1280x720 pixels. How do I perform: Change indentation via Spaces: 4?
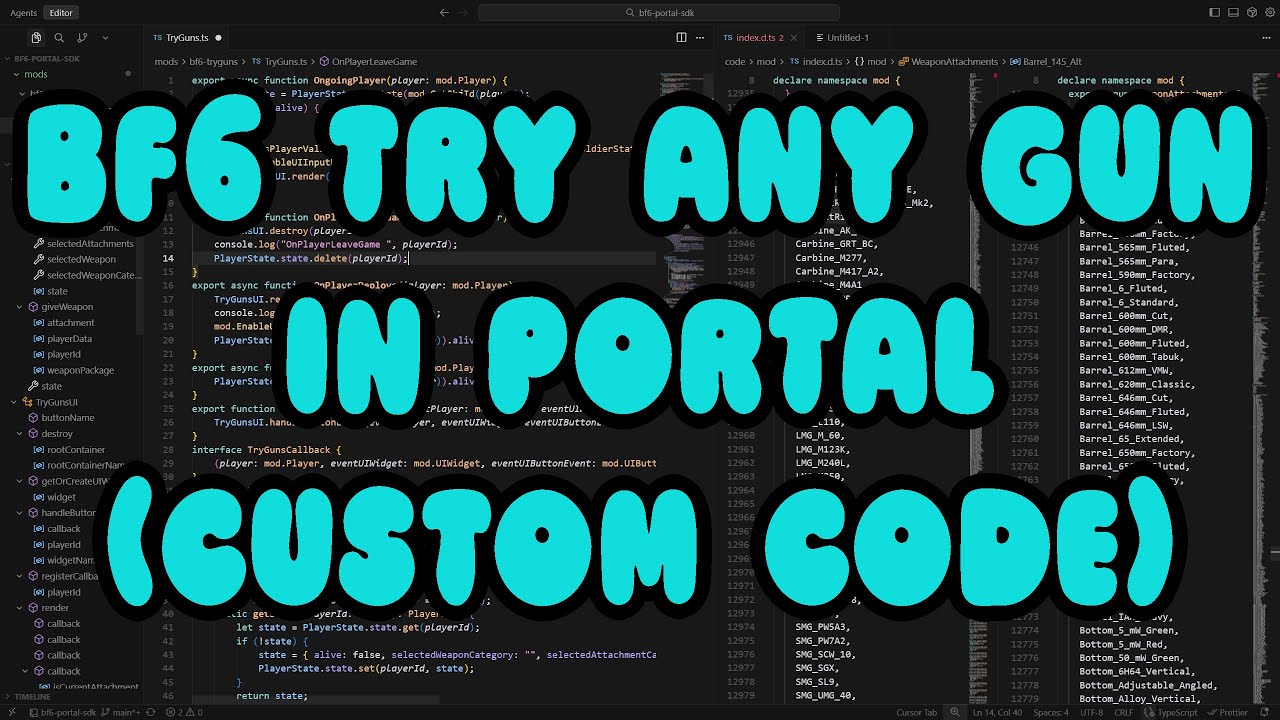pos(1050,713)
